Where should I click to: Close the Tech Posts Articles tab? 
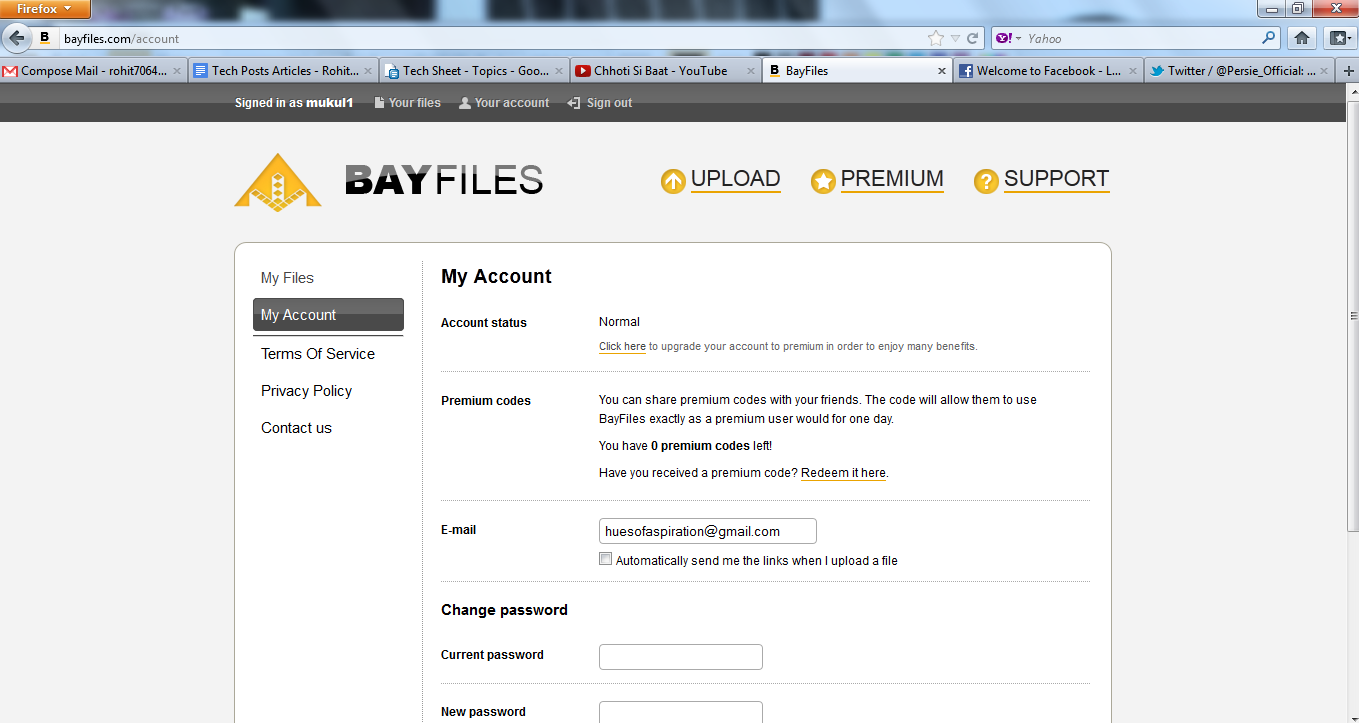[x=368, y=71]
